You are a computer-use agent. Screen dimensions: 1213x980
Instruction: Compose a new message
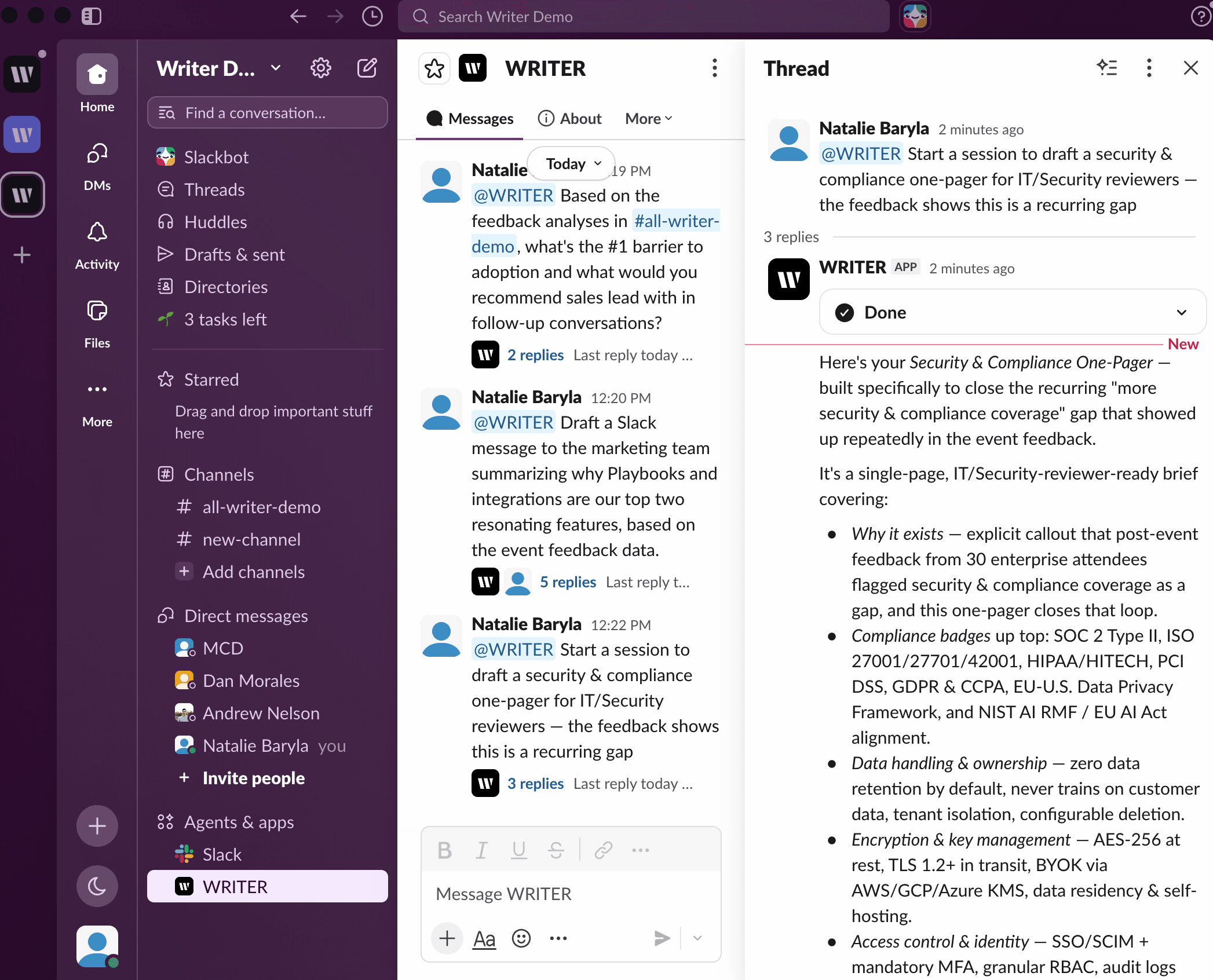tap(367, 68)
